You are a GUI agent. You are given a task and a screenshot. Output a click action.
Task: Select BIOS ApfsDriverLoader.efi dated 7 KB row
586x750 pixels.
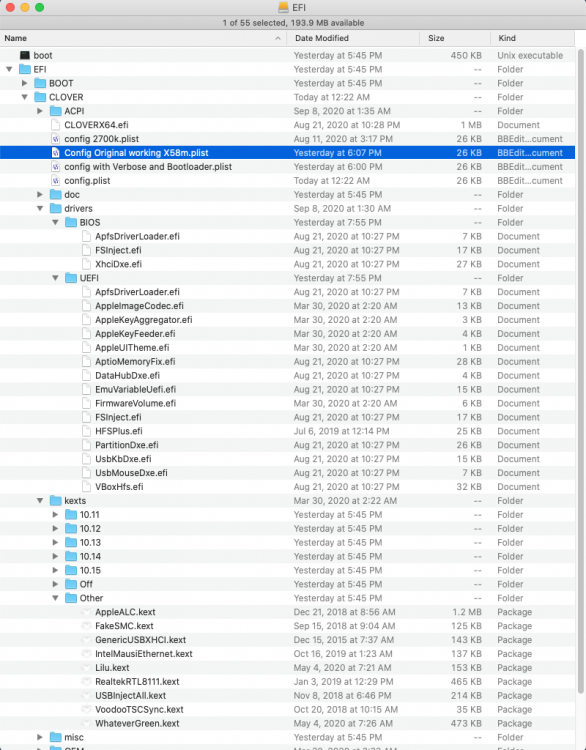tap(287, 236)
